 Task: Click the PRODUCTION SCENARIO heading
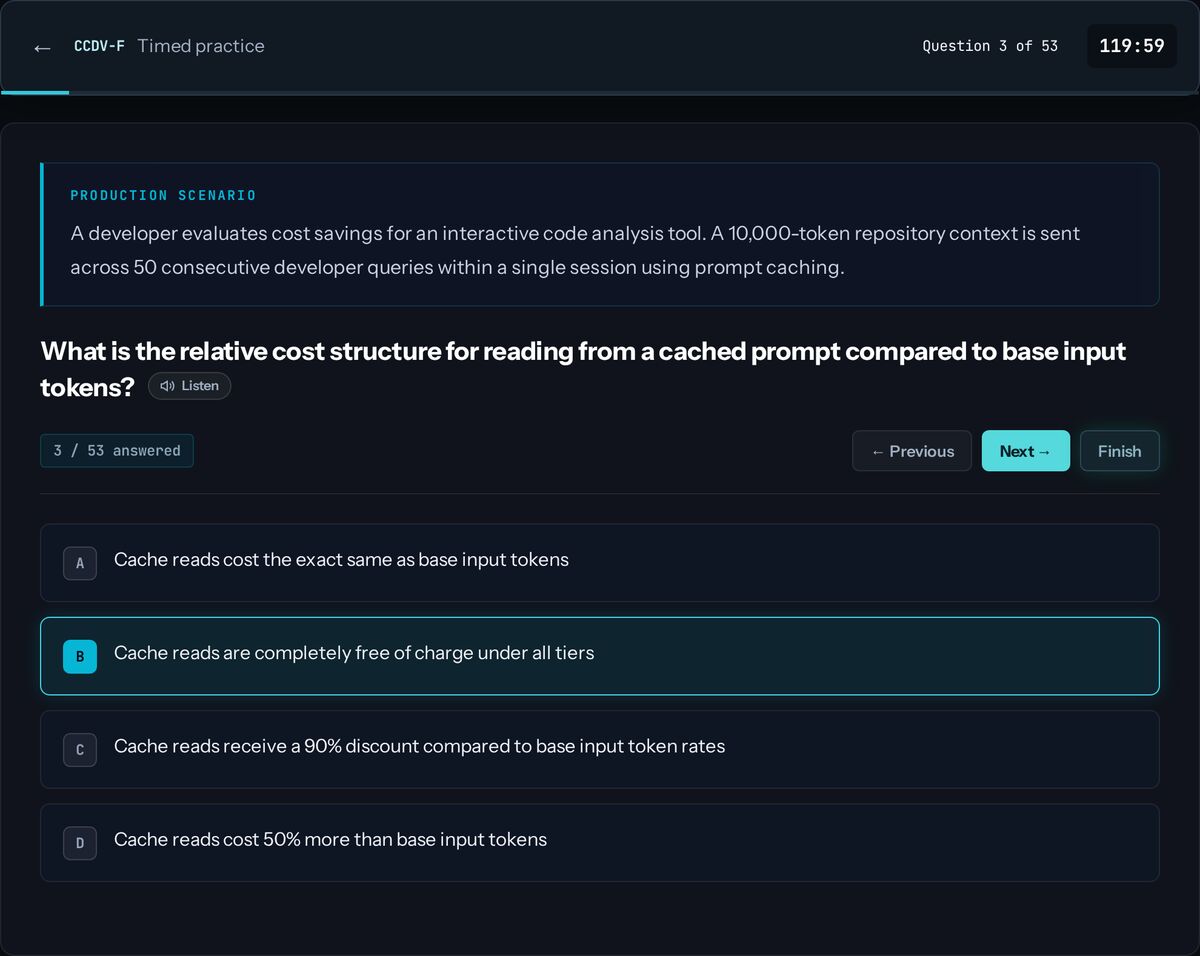tap(163, 195)
